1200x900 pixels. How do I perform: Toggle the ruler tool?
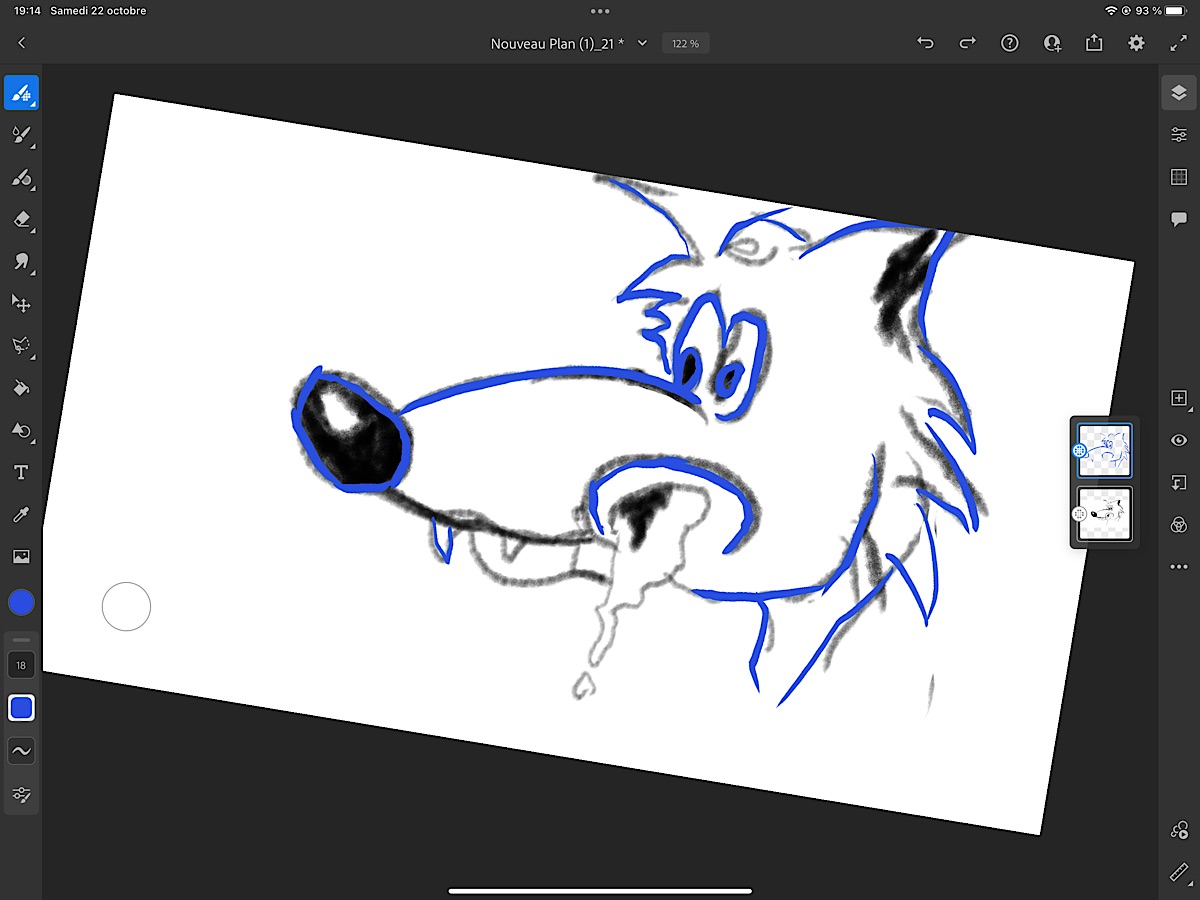(1178, 872)
